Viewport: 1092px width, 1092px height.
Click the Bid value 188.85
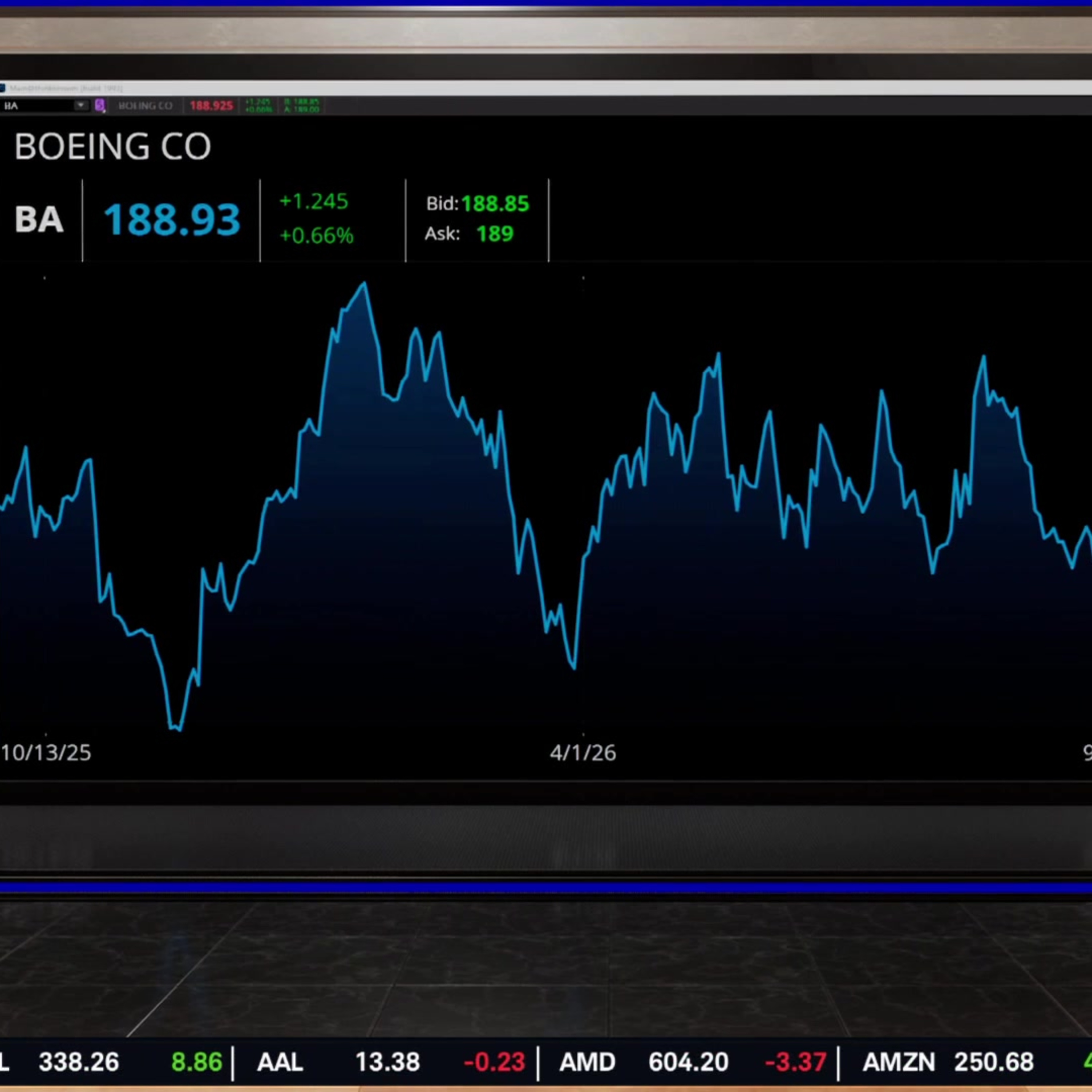tap(495, 203)
